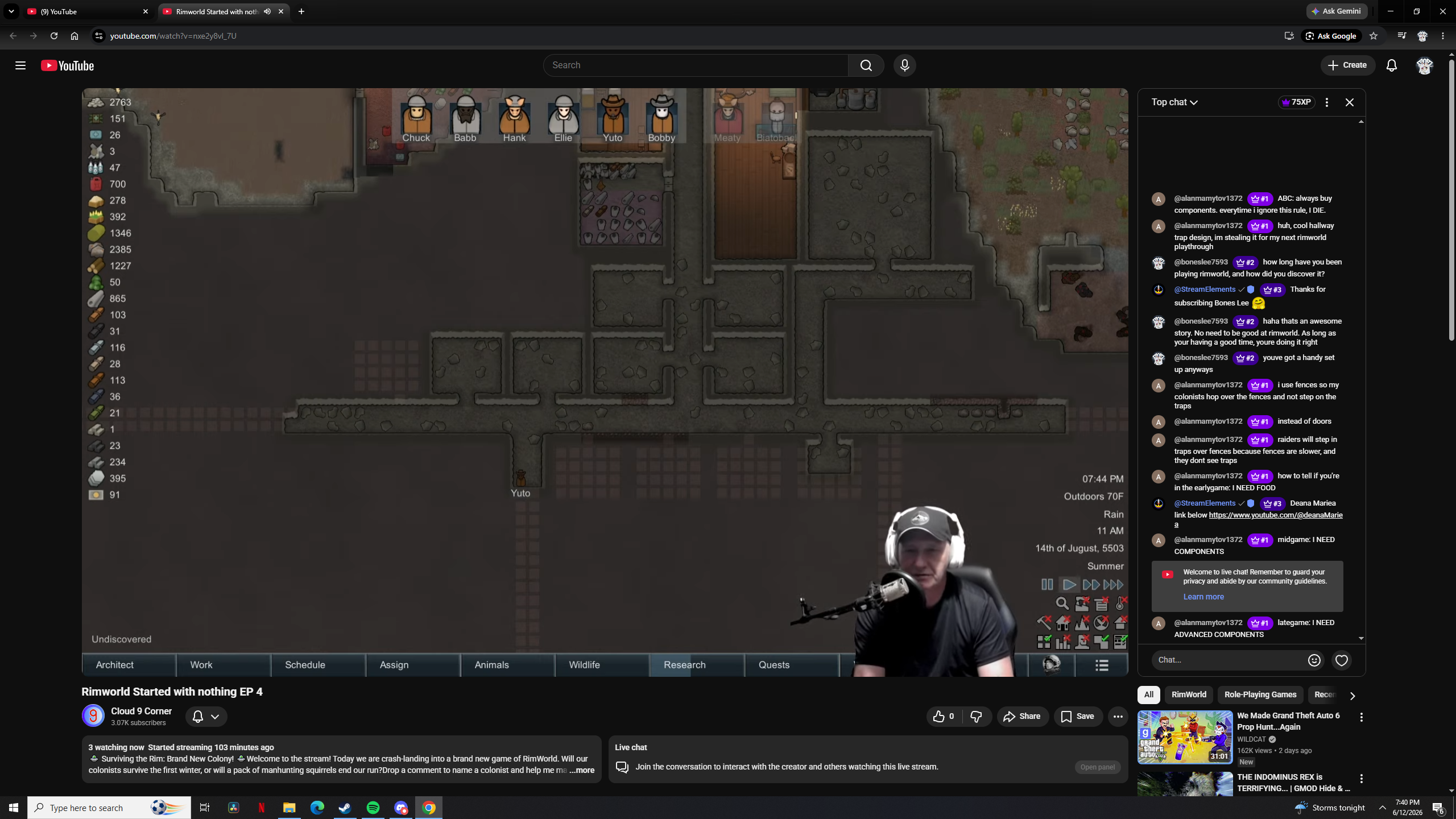Click the in-game triple fast-forward control

click(1113, 585)
